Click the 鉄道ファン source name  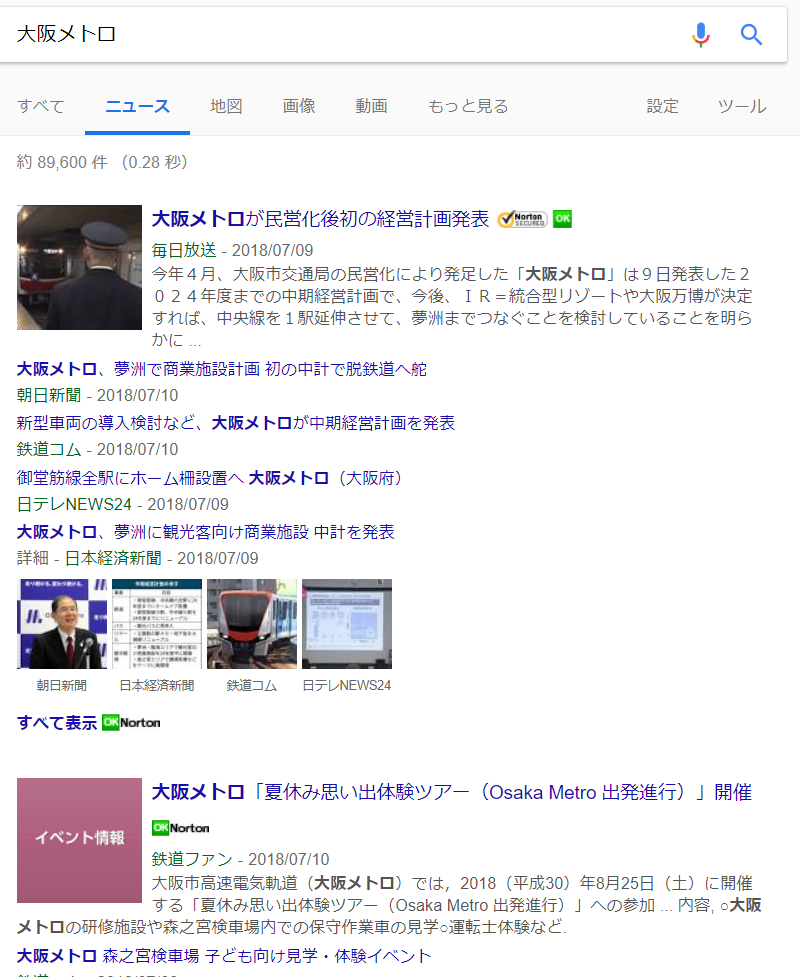point(192,859)
